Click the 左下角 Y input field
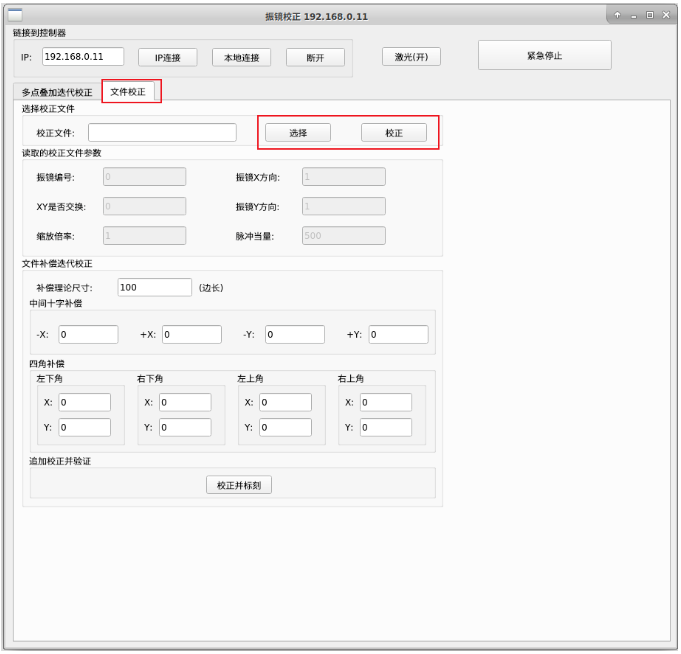The width and height of the screenshot is (681, 654). click(x=85, y=428)
